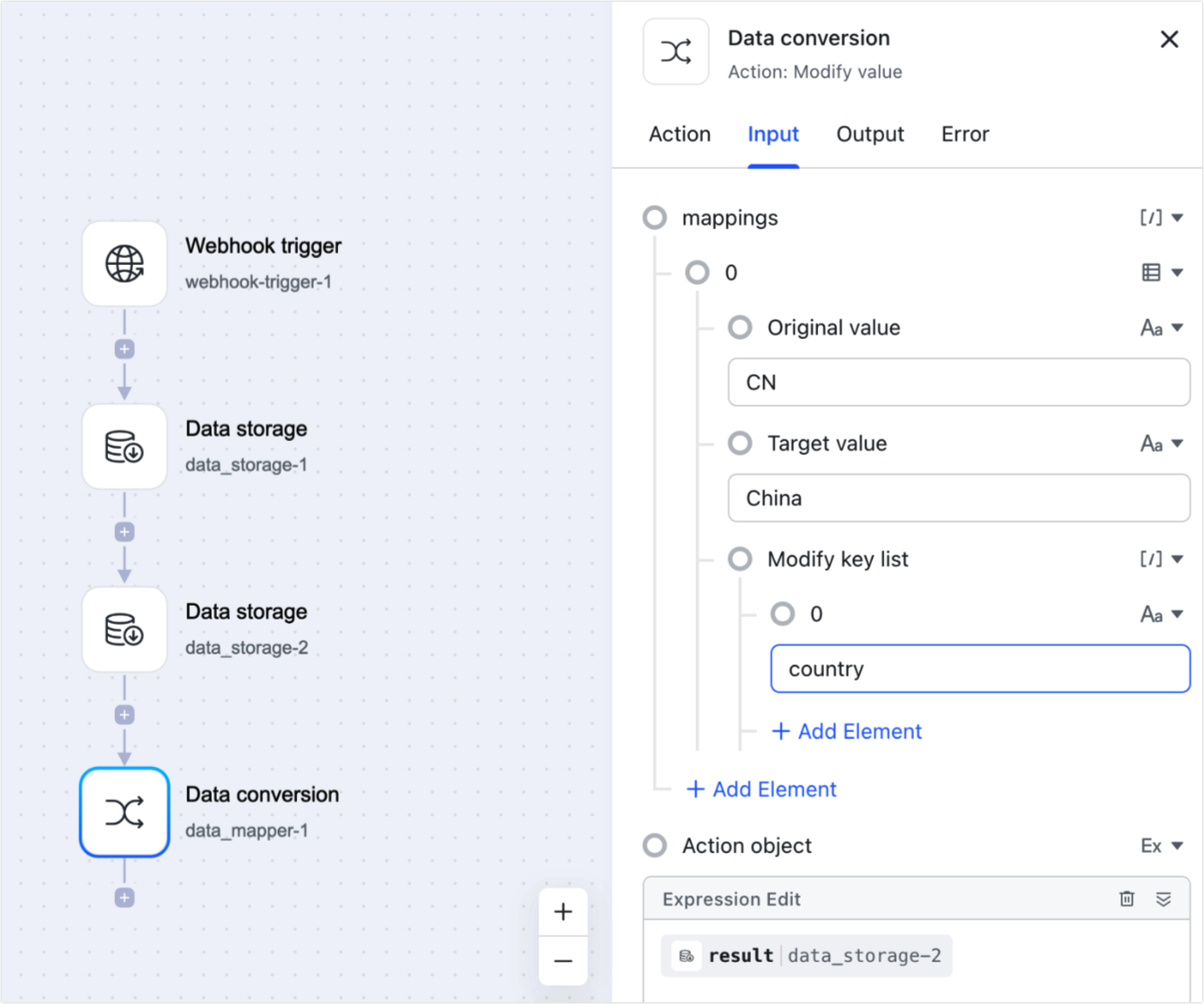Click Add Element under mappings

pyautogui.click(x=761, y=789)
